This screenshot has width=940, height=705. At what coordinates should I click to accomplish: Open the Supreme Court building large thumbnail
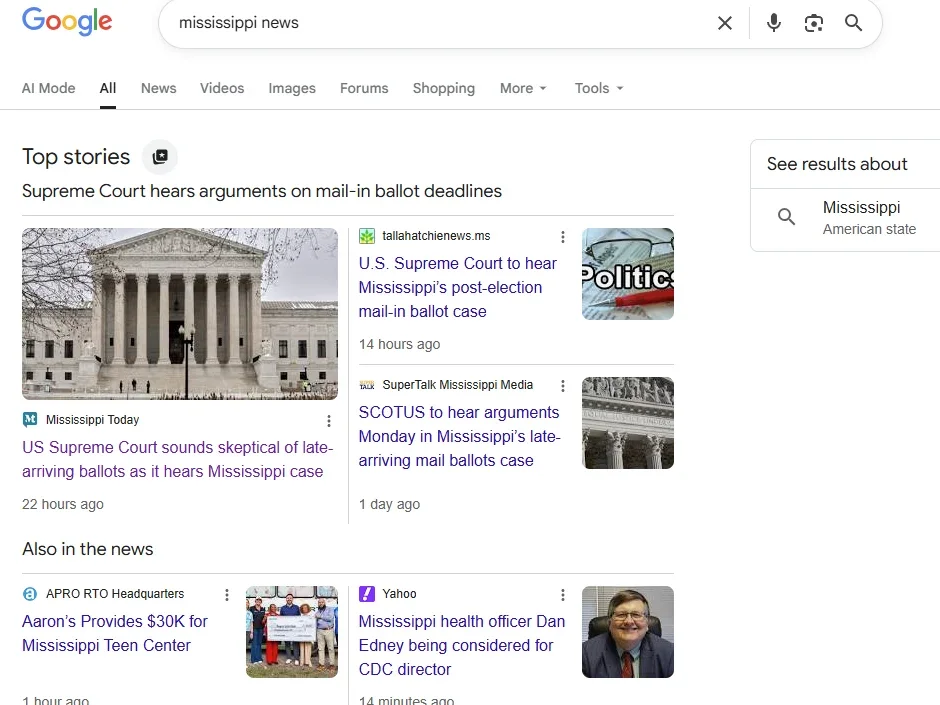(180, 314)
